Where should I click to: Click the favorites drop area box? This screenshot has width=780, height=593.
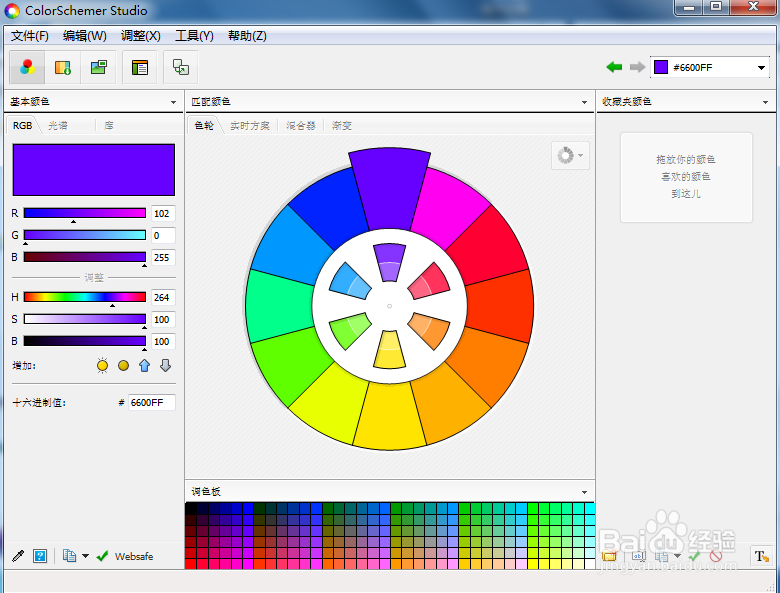coord(686,177)
